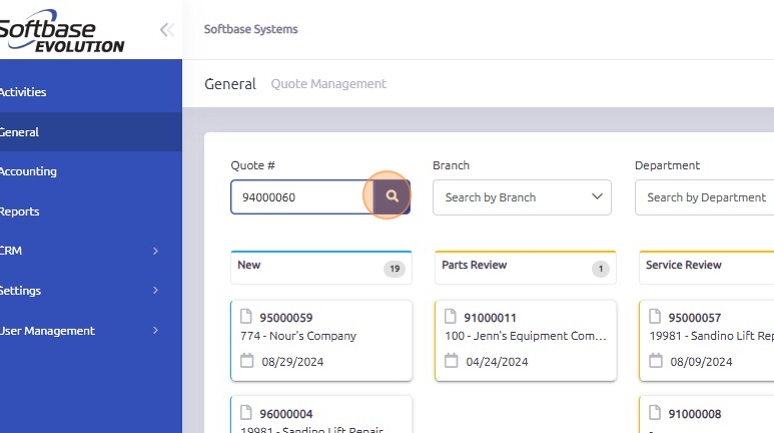
Task: Click the calendar icon beside 08/29/2024
Action: click(247, 361)
